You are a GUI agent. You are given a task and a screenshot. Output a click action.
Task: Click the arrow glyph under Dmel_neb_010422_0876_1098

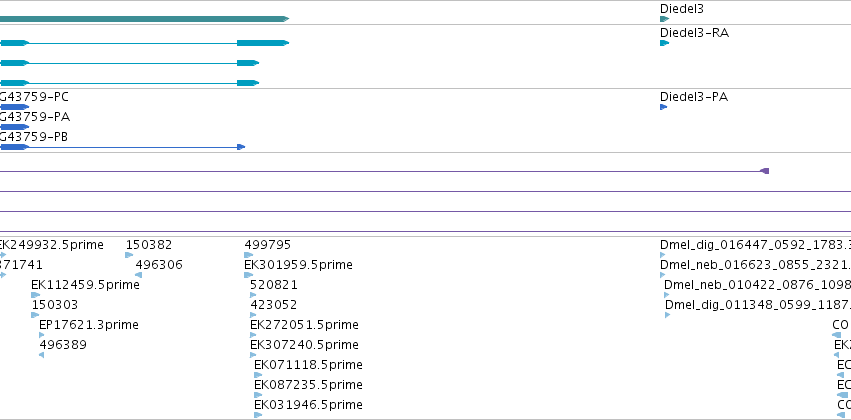tap(666, 295)
